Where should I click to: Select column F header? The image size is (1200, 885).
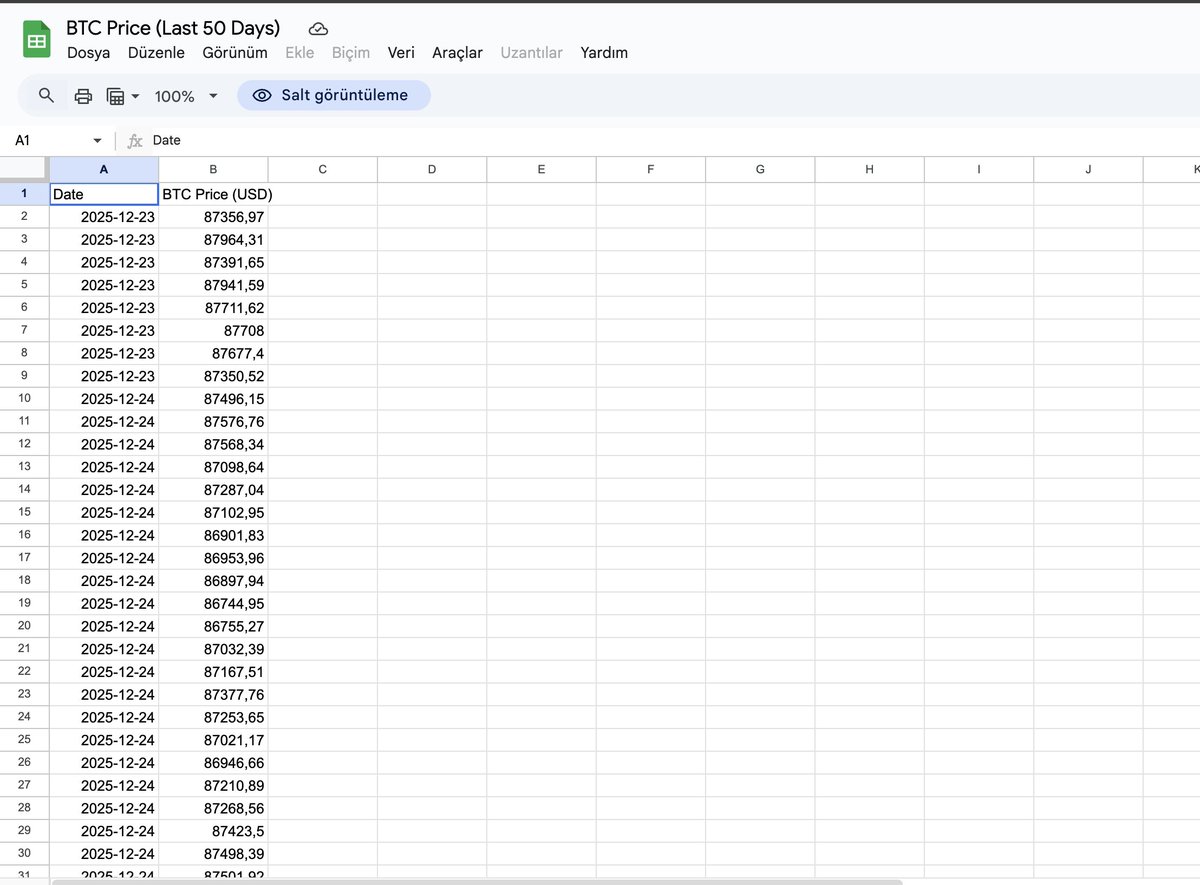tap(651, 169)
